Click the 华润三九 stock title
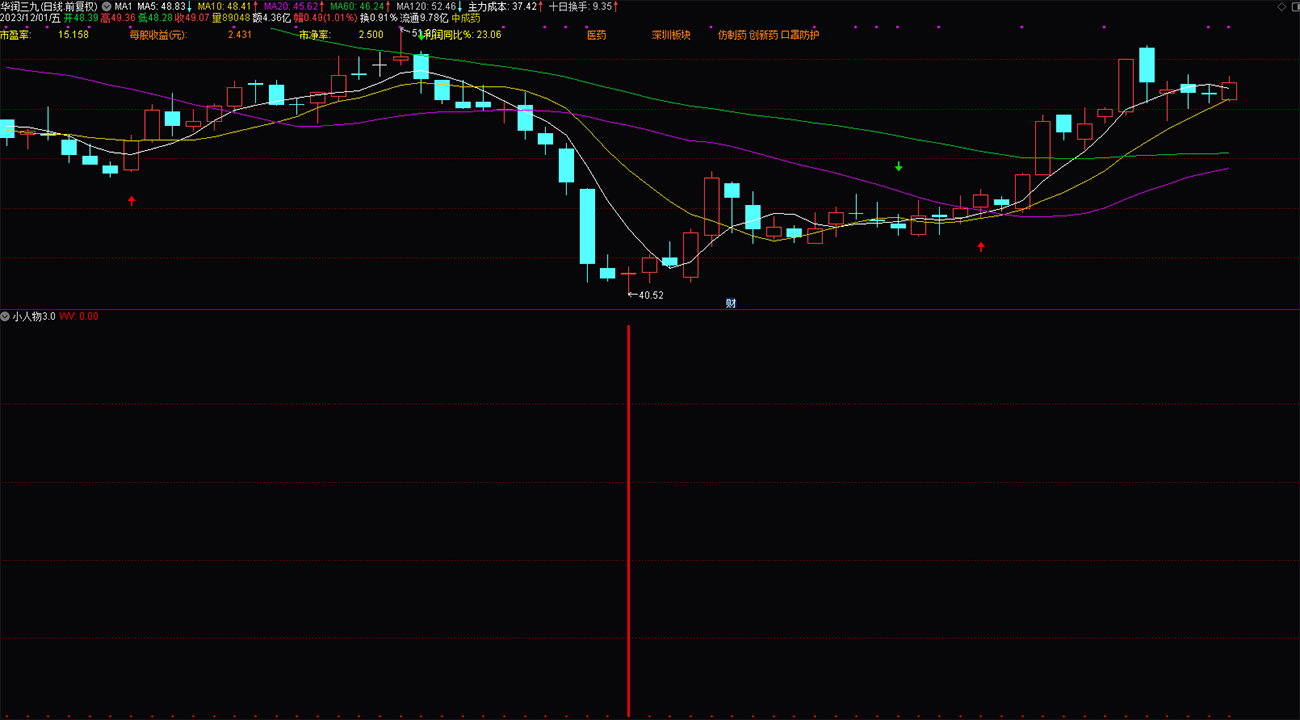 pyautogui.click(x=20, y=6)
